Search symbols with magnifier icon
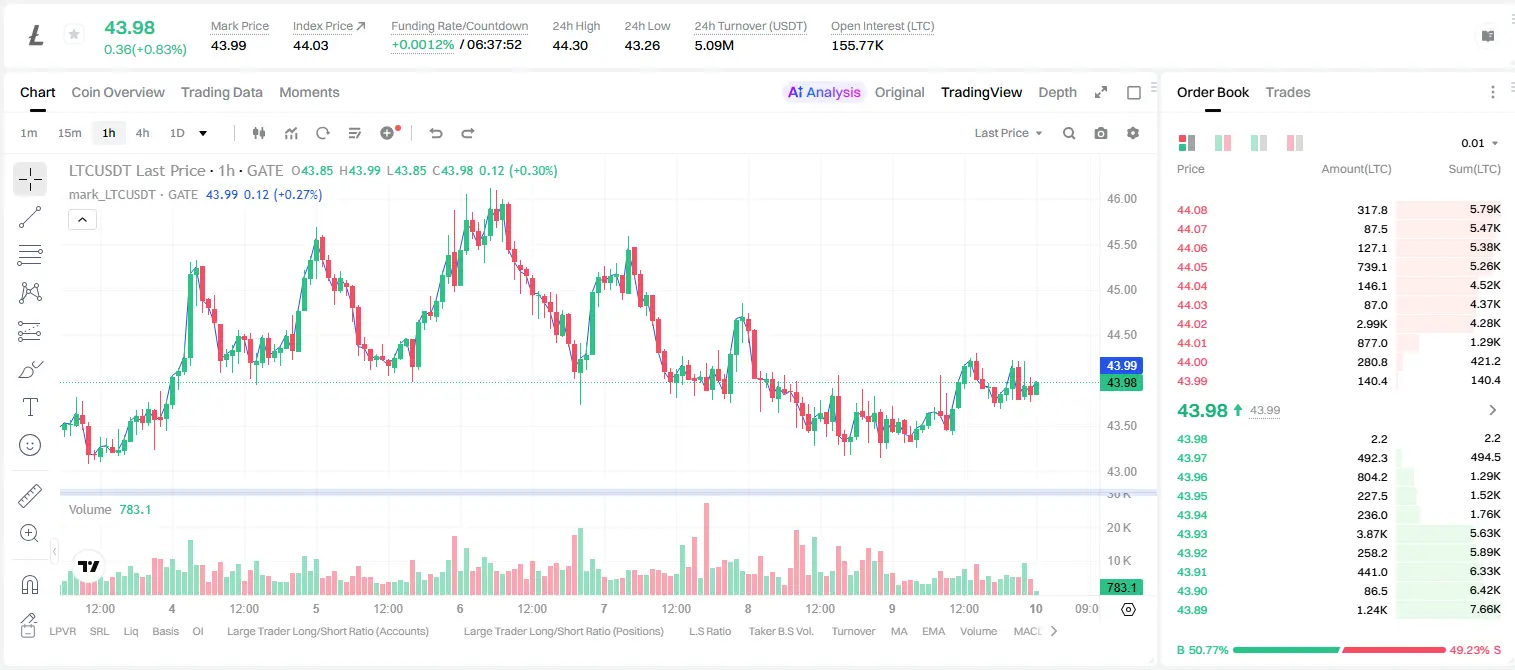This screenshot has width=1515, height=670. tap(1069, 133)
